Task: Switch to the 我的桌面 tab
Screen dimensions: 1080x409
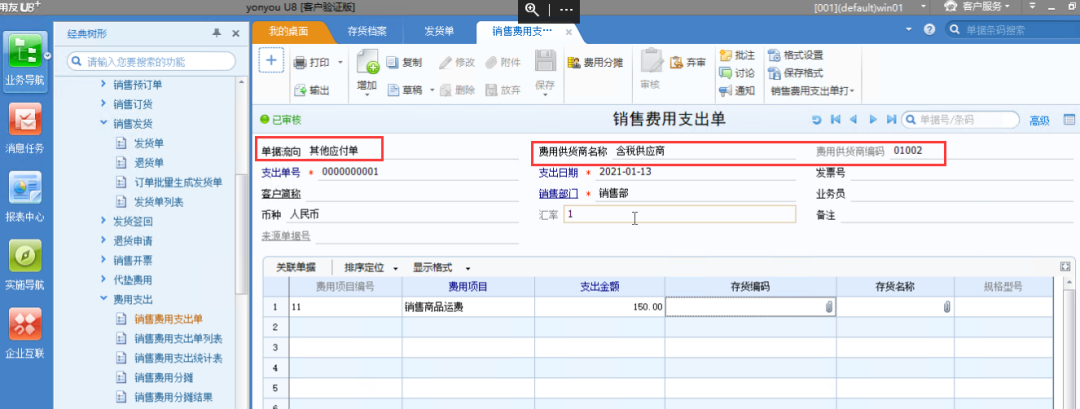Action: pos(287,32)
